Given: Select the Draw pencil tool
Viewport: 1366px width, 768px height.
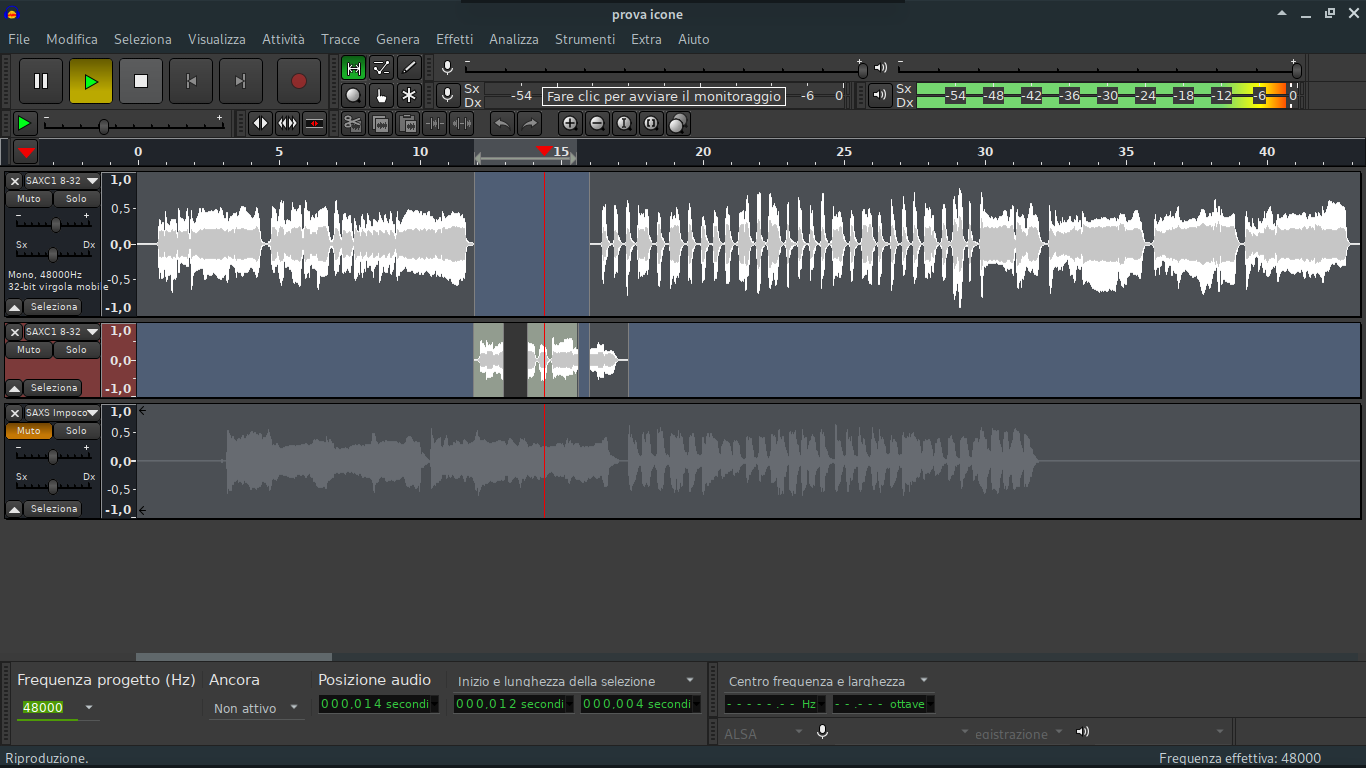Looking at the screenshot, I should pos(409,68).
